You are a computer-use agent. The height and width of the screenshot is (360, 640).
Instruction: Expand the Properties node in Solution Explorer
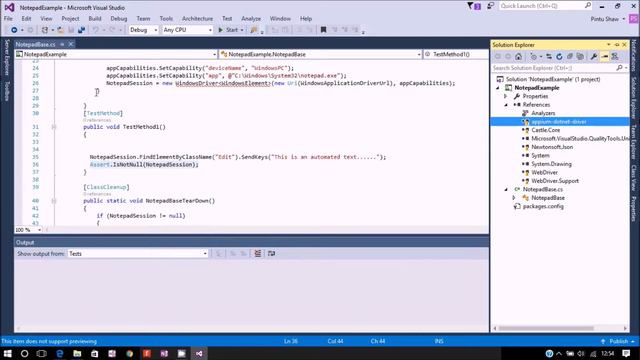[506, 96]
